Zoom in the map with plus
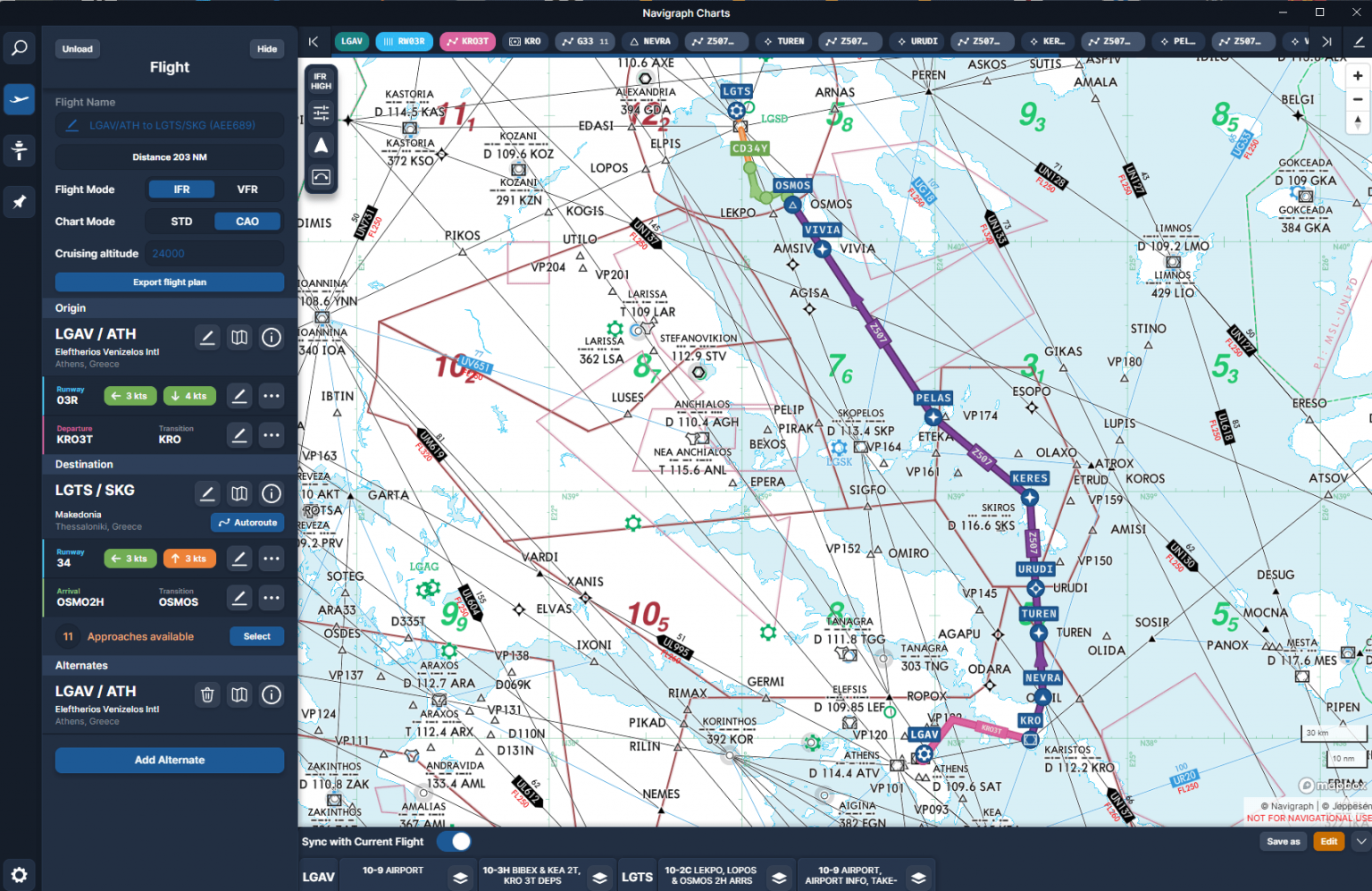Viewport: 1372px width, 891px height. [1358, 76]
